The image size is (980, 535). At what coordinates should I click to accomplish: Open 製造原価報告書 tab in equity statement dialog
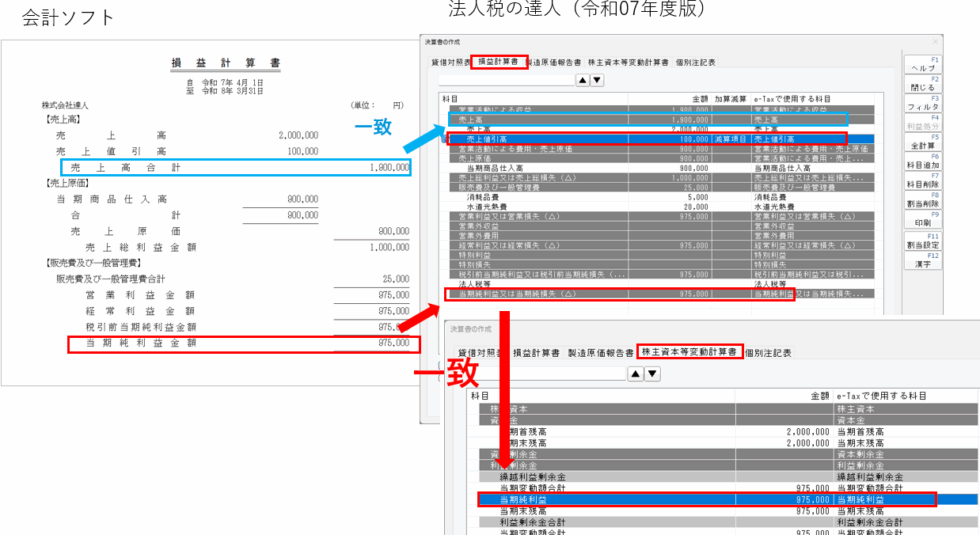pos(600,353)
